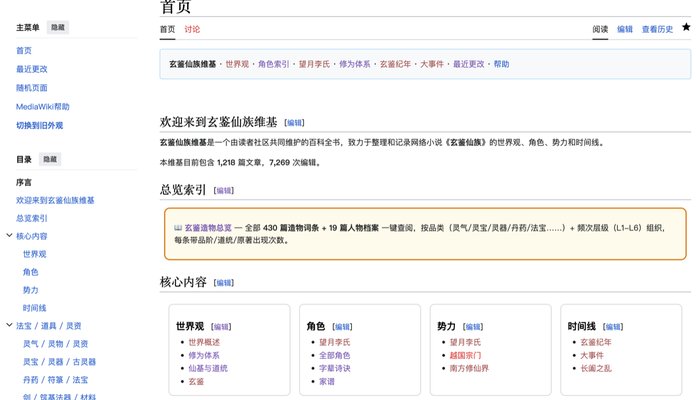Jump to 丹药 / 符箓 / 法宝 in contents
700x400 pixels.
(56, 380)
